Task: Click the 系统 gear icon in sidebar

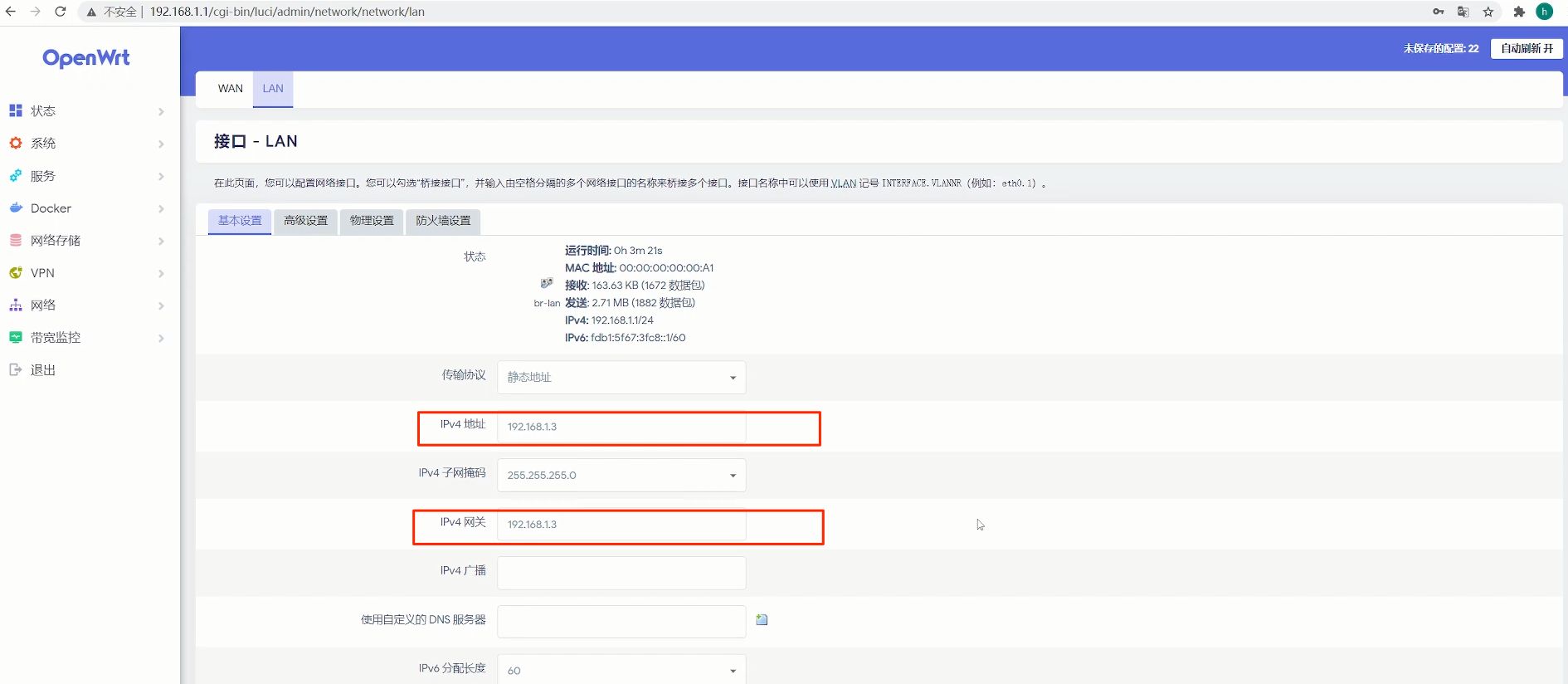Action: (16, 143)
